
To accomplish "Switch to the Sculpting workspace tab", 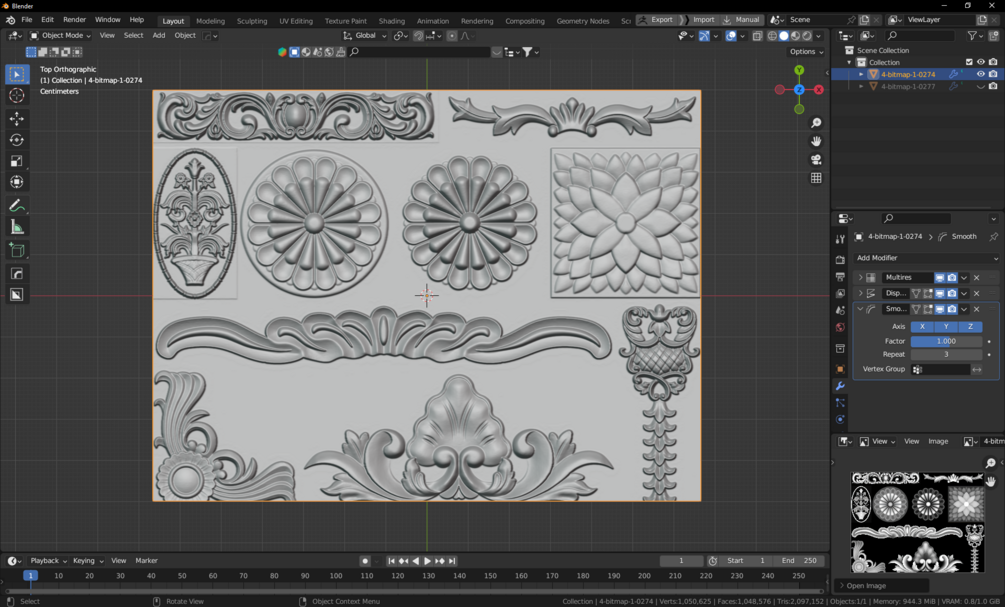I will (251, 21).
